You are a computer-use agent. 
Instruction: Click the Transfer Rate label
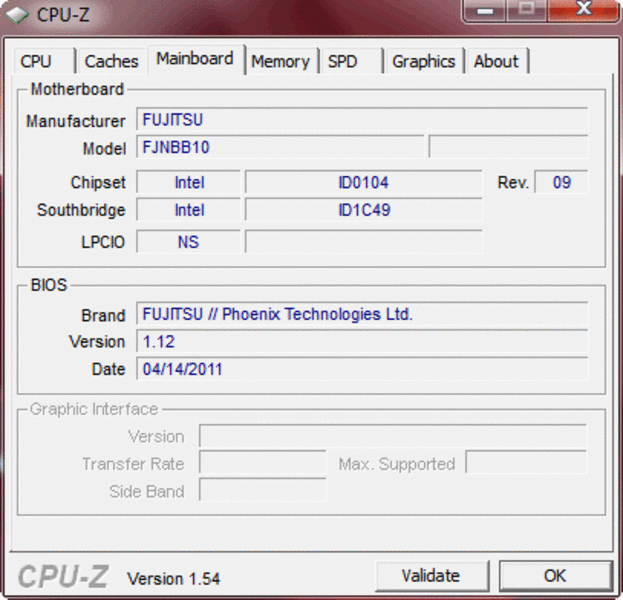click(x=133, y=464)
